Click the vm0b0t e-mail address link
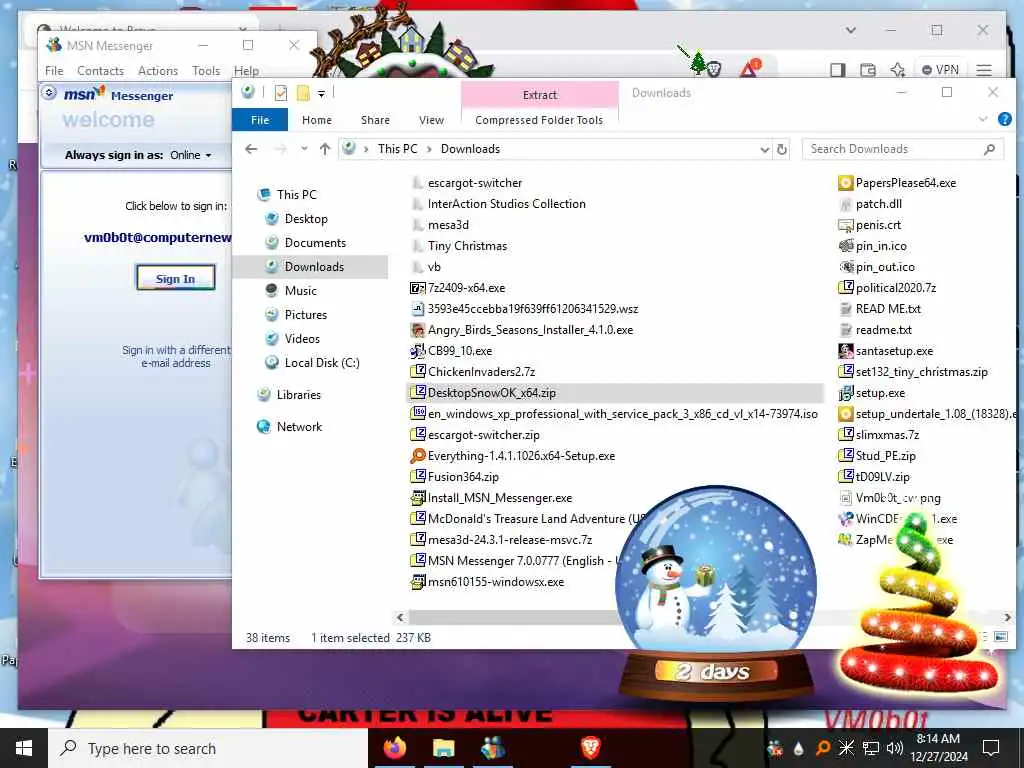The image size is (1024, 768). [157, 238]
